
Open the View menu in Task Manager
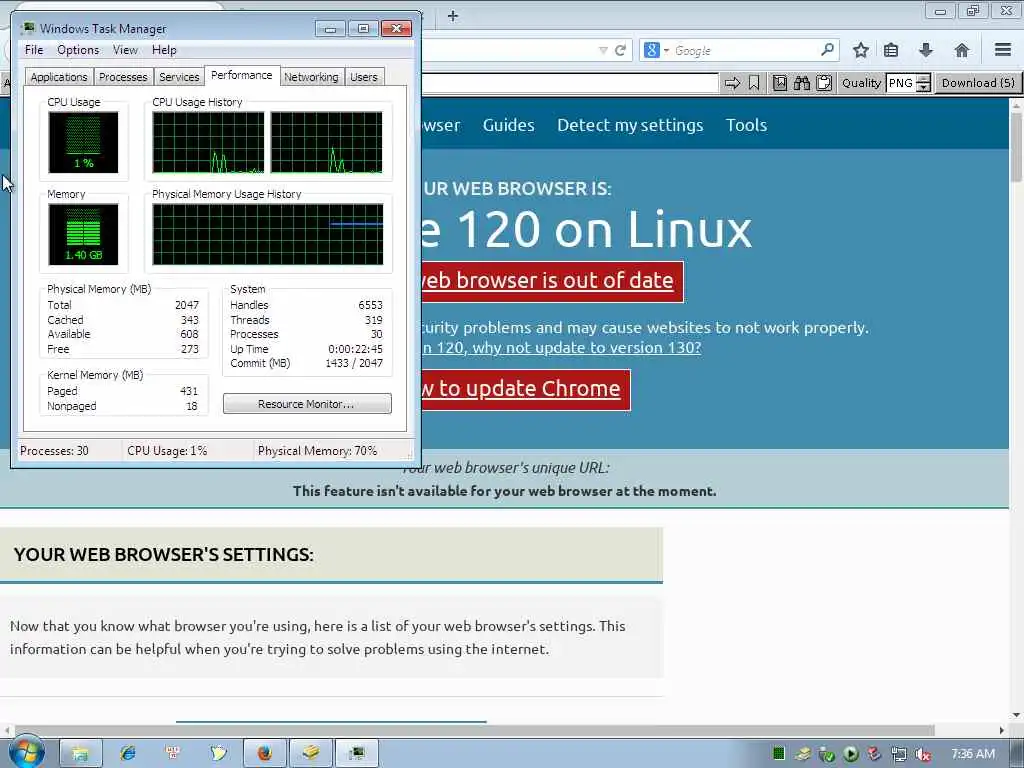pyautogui.click(x=125, y=50)
